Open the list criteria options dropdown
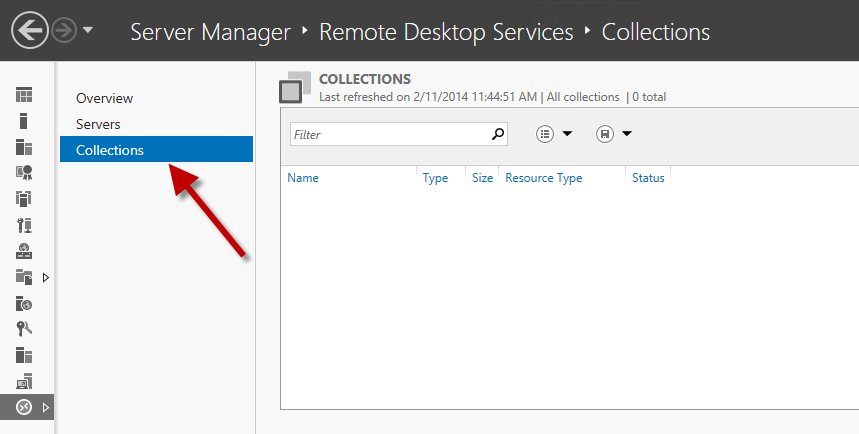Image resolution: width=859 pixels, height=434 pixels. click(555, 134)
